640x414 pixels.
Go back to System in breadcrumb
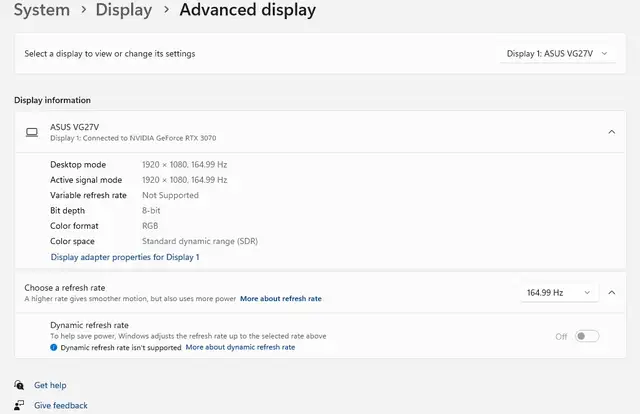[42, 10]
